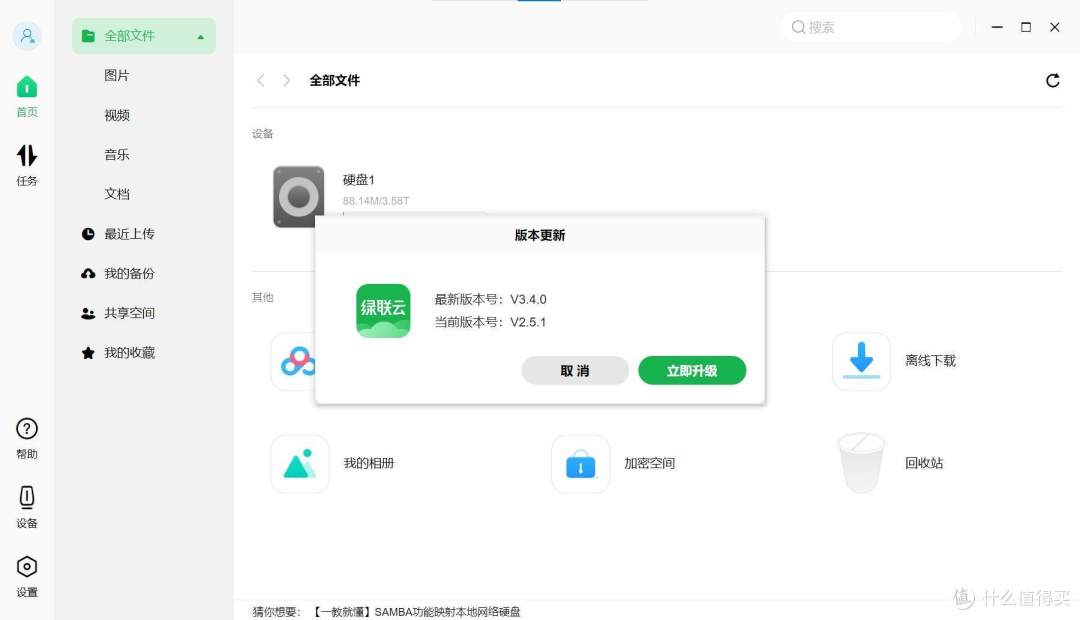Image resolution: width=1080 pixels, height=620 pixels.
Task: Open the 离线下载 download icon
Action: click(x=861, y=361)
